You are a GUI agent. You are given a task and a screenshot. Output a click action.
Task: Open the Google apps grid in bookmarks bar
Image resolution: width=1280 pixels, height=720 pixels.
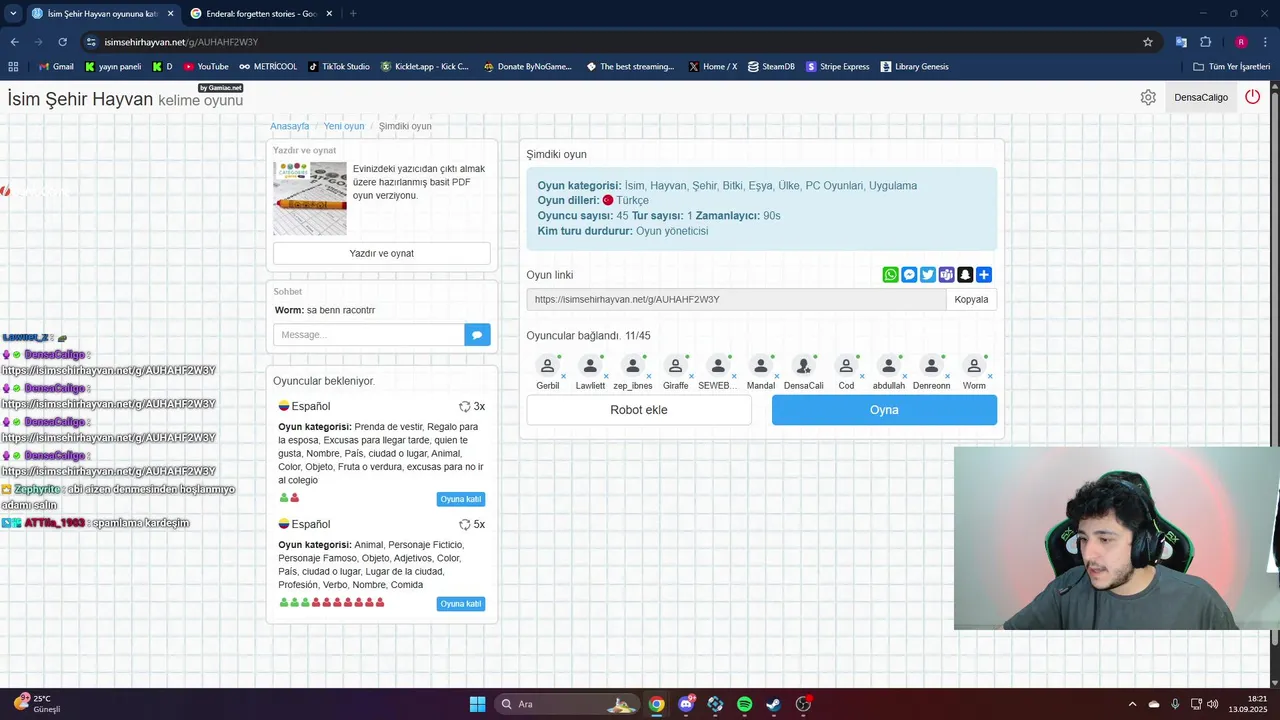pyautogui.click(x=13, y=67)
